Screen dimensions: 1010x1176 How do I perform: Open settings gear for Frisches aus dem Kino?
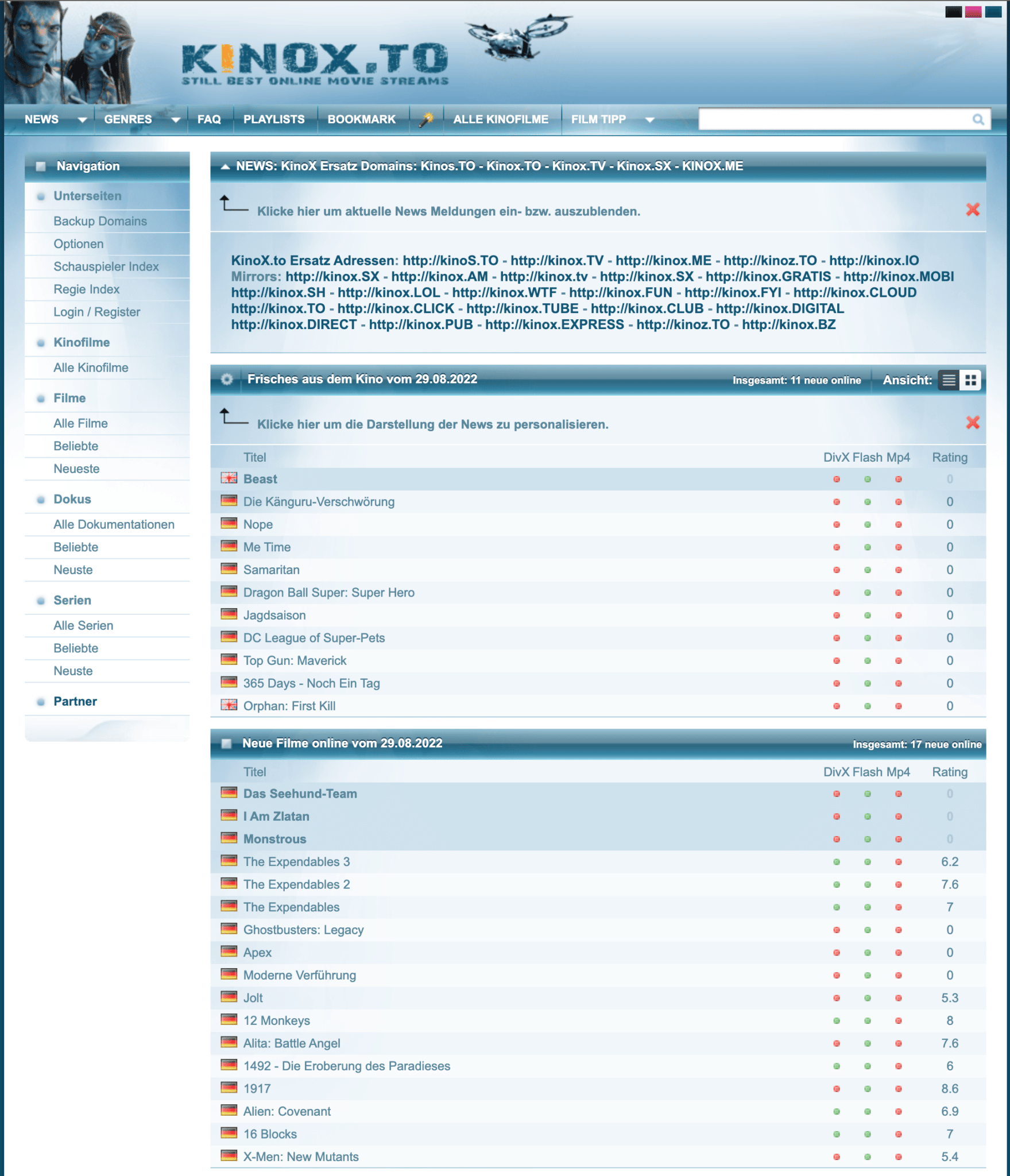tap(227, 380)
